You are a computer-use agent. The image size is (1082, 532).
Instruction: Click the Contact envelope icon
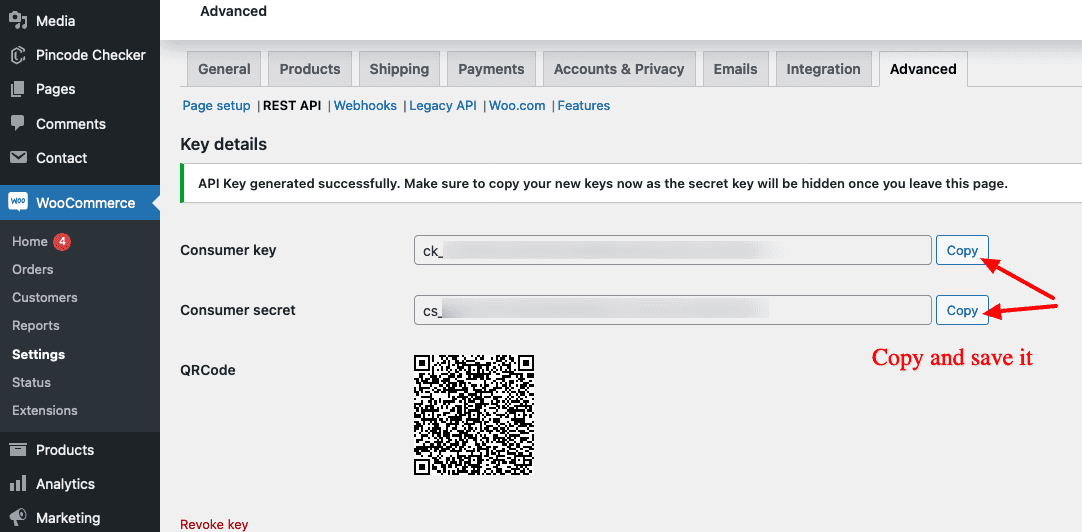click(18, 158)
